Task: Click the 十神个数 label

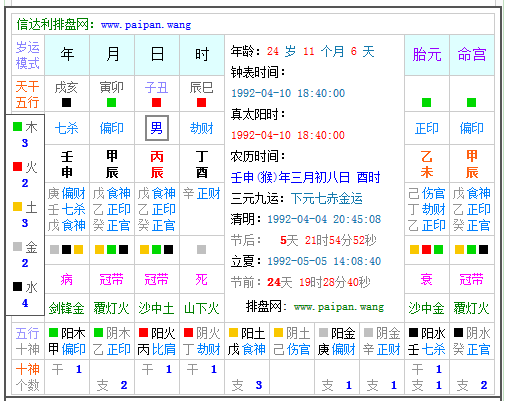Action: click(x=28, y=377)
